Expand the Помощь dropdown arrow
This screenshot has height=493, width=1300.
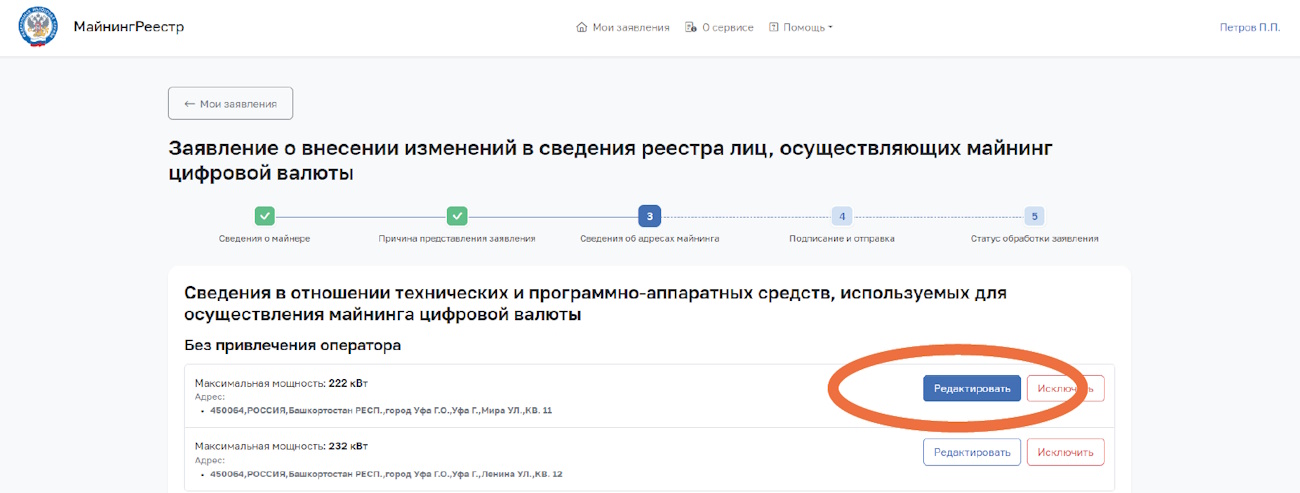click(x=830, y=28)
